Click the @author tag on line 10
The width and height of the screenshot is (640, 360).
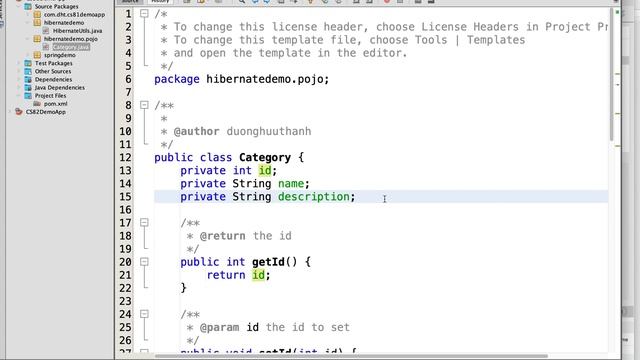(196, 131)
